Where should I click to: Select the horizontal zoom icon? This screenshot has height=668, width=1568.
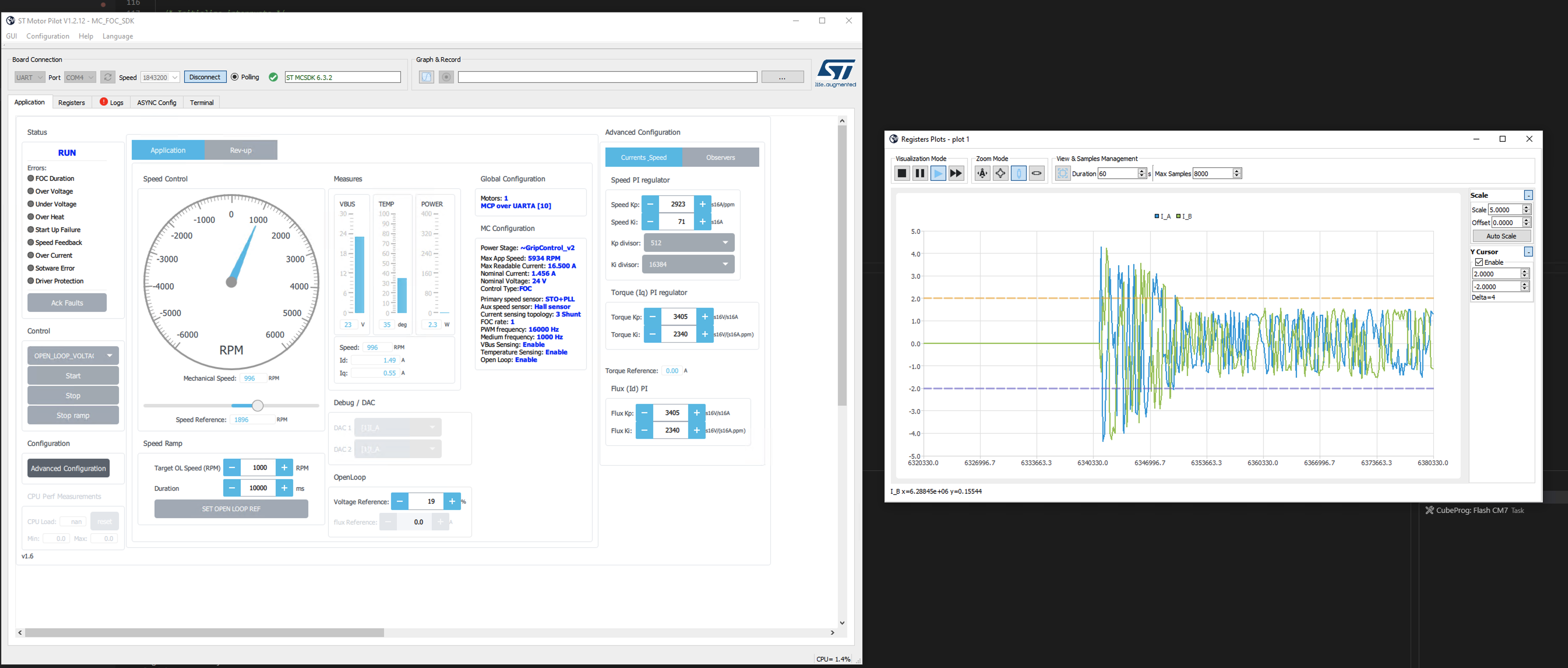tap(1036, 173)
